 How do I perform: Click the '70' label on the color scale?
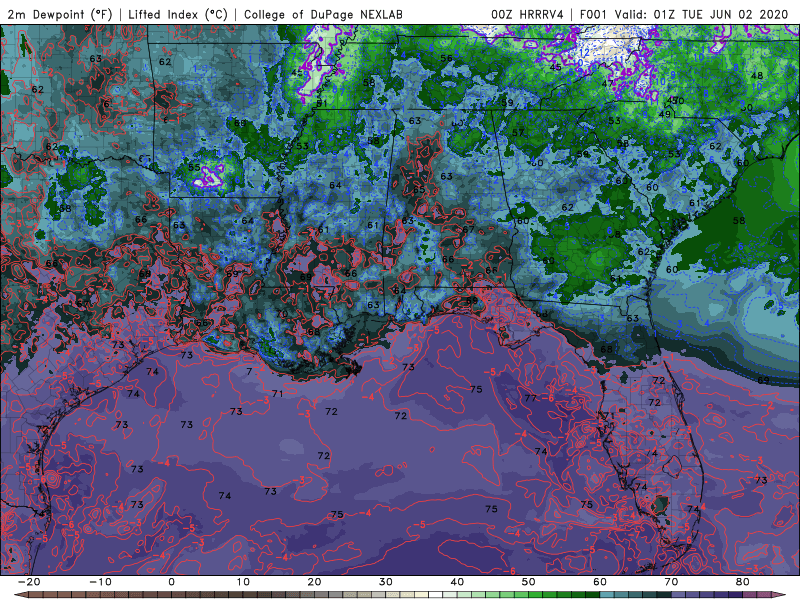[x=671, y=582]
